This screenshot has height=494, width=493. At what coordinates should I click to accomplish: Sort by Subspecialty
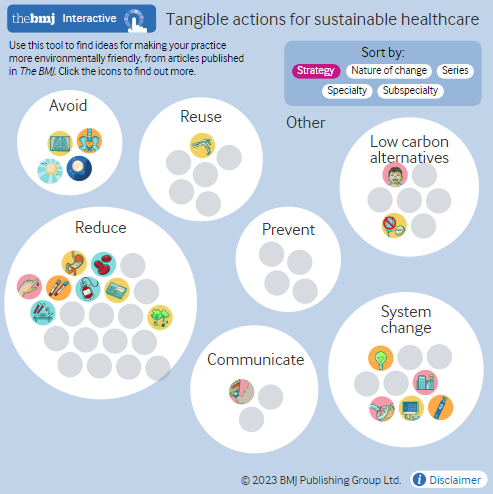tap(410, 91)
